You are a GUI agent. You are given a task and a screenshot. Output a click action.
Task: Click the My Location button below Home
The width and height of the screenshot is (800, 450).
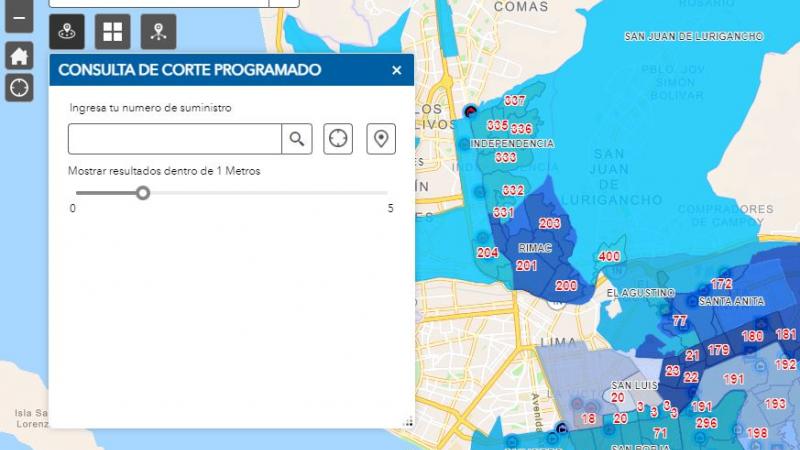click(x=18, y=88)
